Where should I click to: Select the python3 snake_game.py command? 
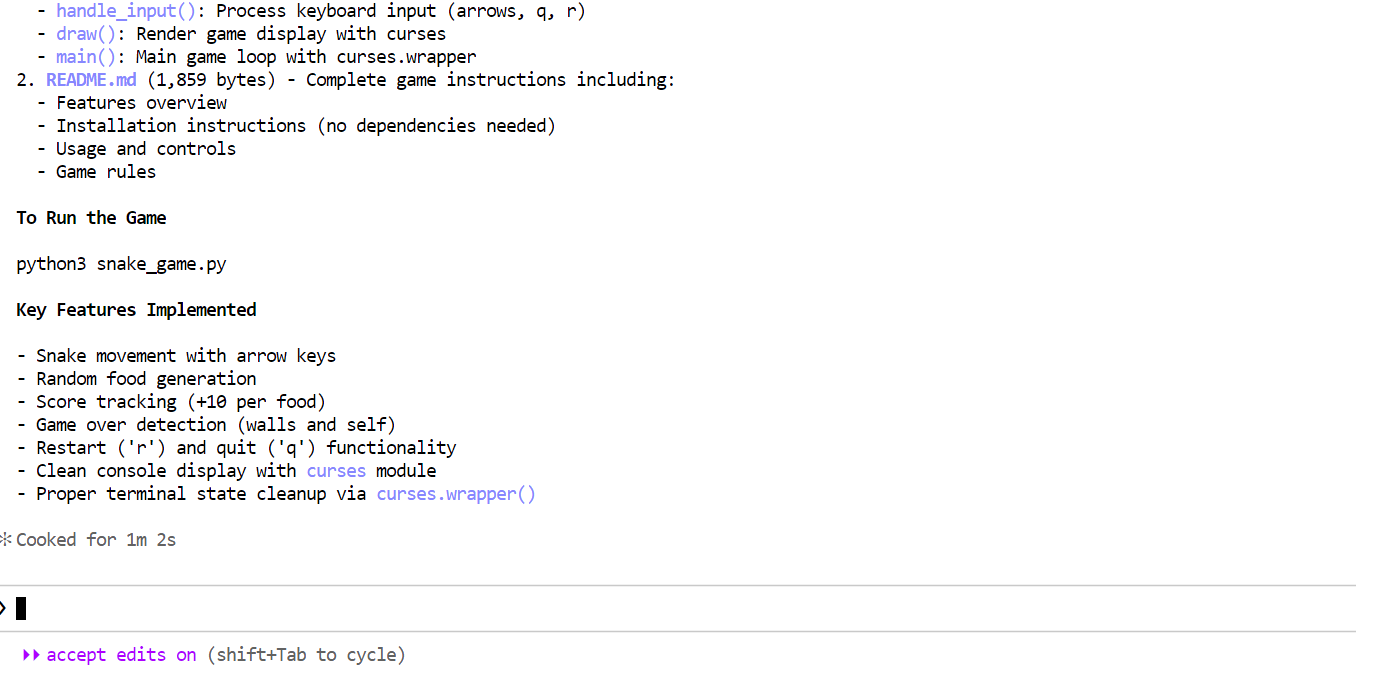(121, 263)
